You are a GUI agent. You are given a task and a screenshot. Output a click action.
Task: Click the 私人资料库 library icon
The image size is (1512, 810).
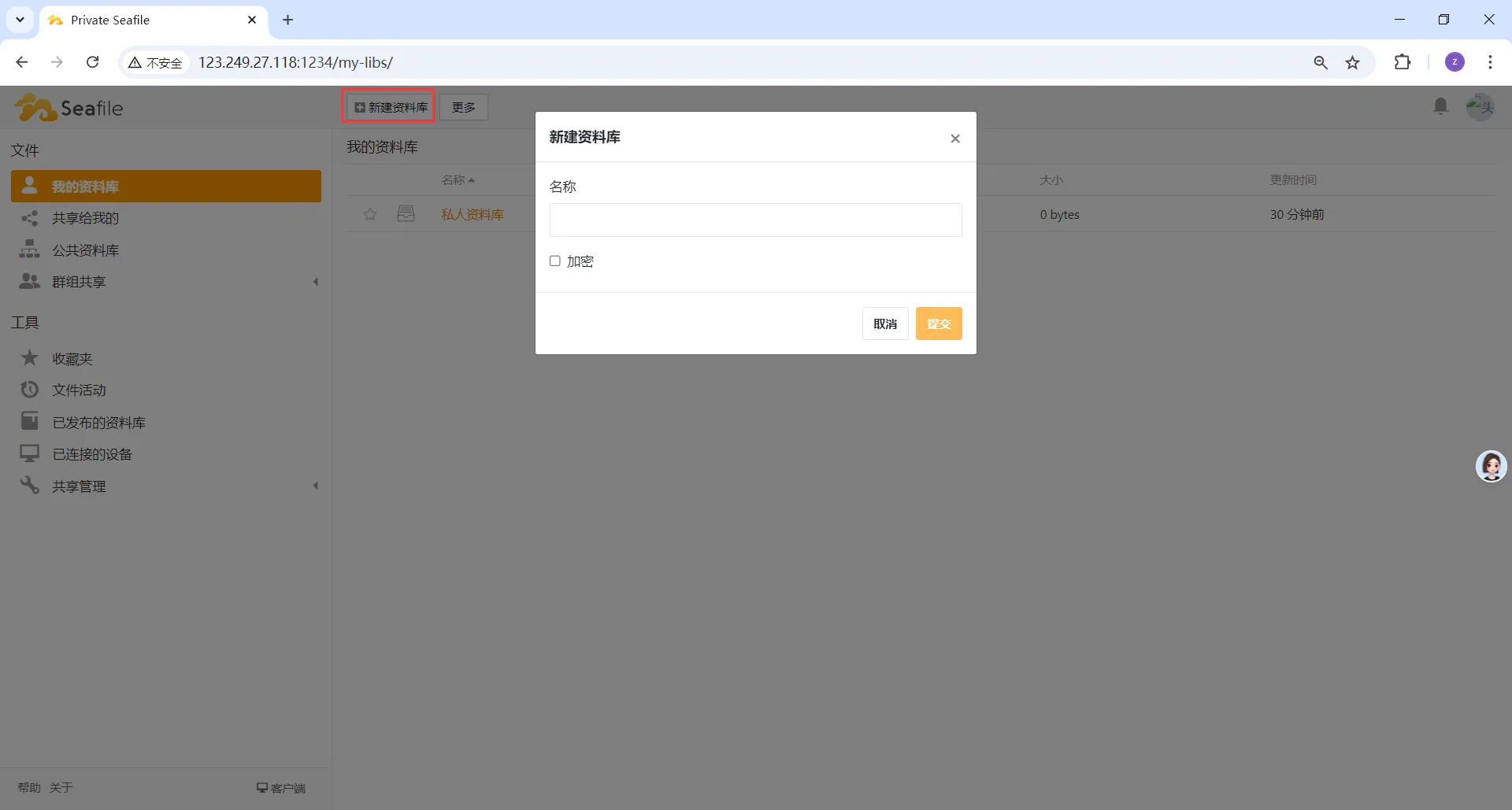(x=406, y=213)
